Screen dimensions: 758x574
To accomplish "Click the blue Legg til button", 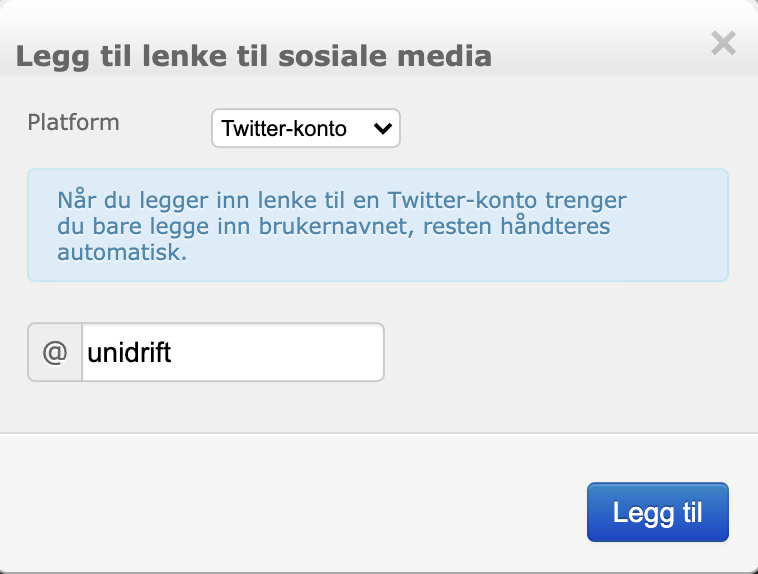I will 657,512.
